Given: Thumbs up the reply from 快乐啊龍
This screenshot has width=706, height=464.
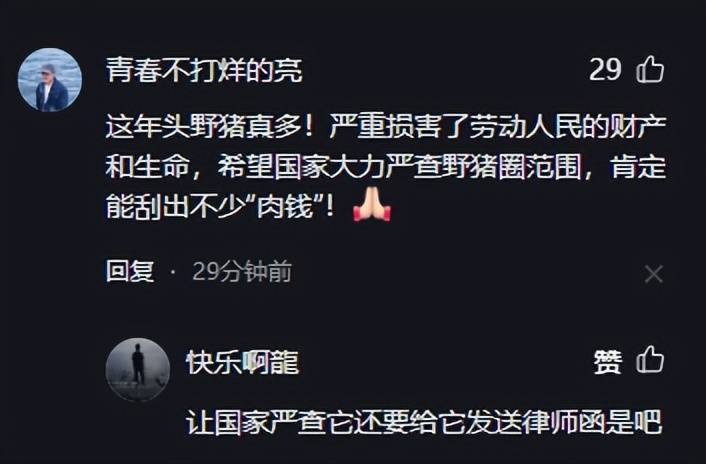Looking at the screenshot, I should tap(650, 360).
